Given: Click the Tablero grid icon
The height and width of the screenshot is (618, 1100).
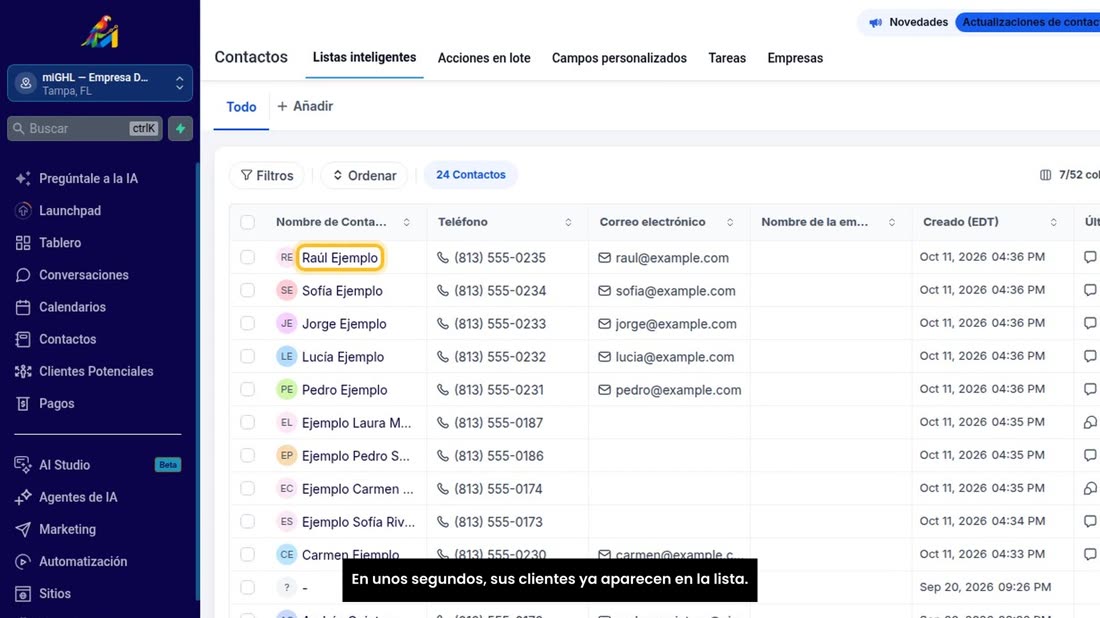Looking at the screenshot, I should click(x=23, y=243).
